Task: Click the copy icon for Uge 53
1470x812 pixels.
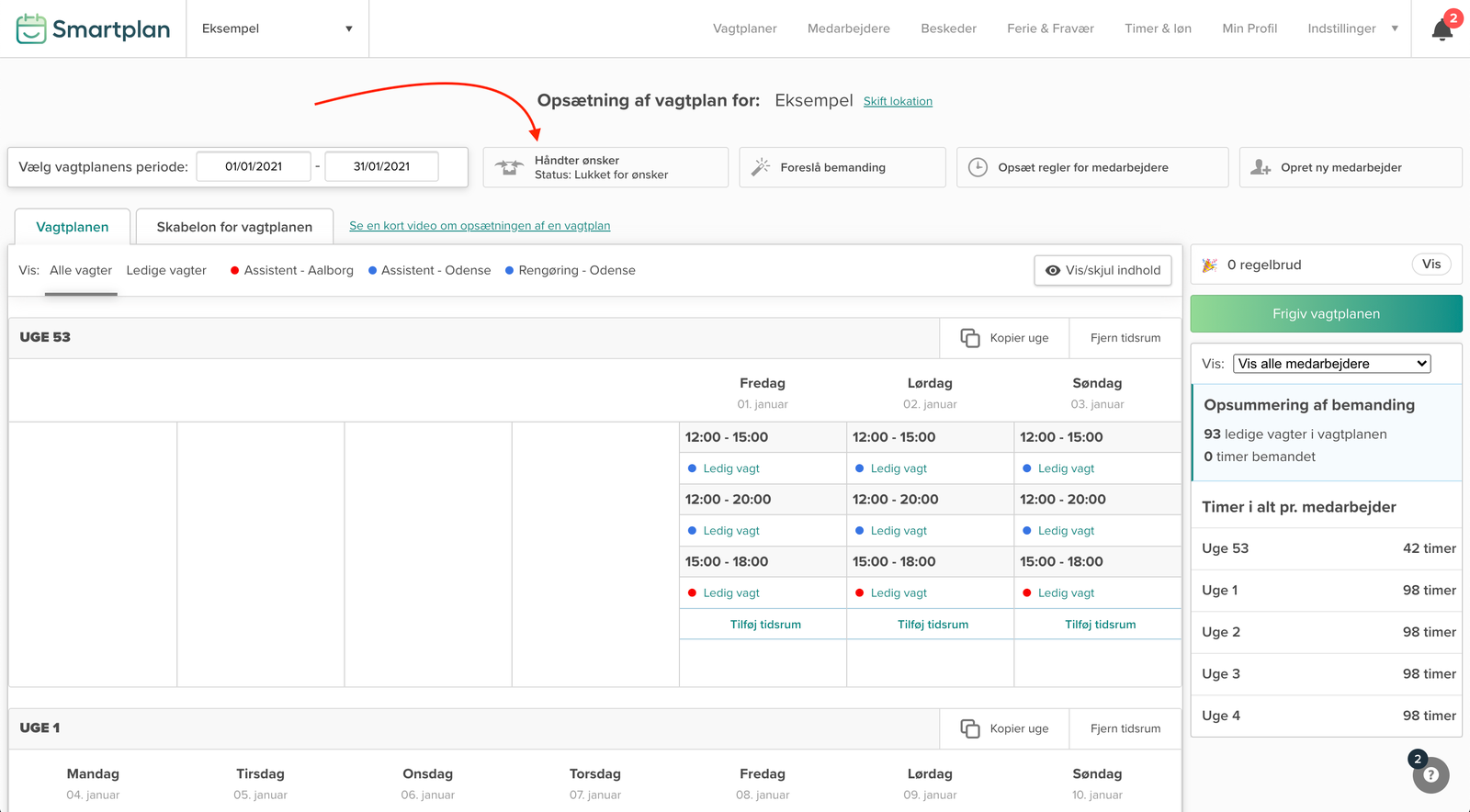Action: click(x=970, y=338)
